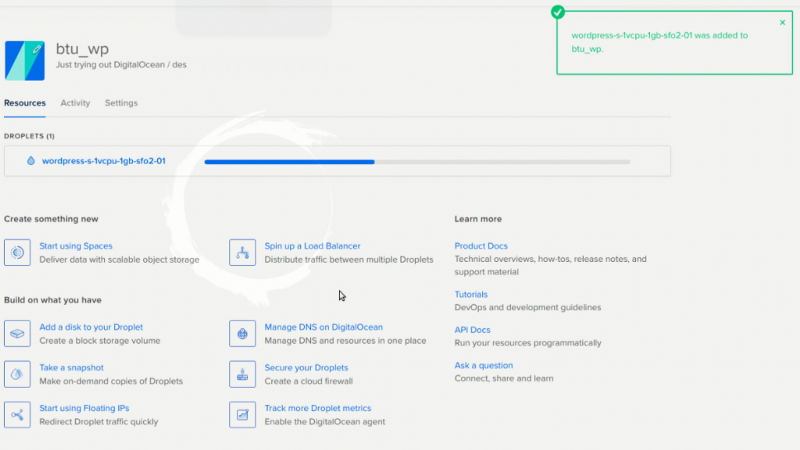Click the droplet creation progress bar
The height and width of the screenshot is (450, 800).
point(417,162)
